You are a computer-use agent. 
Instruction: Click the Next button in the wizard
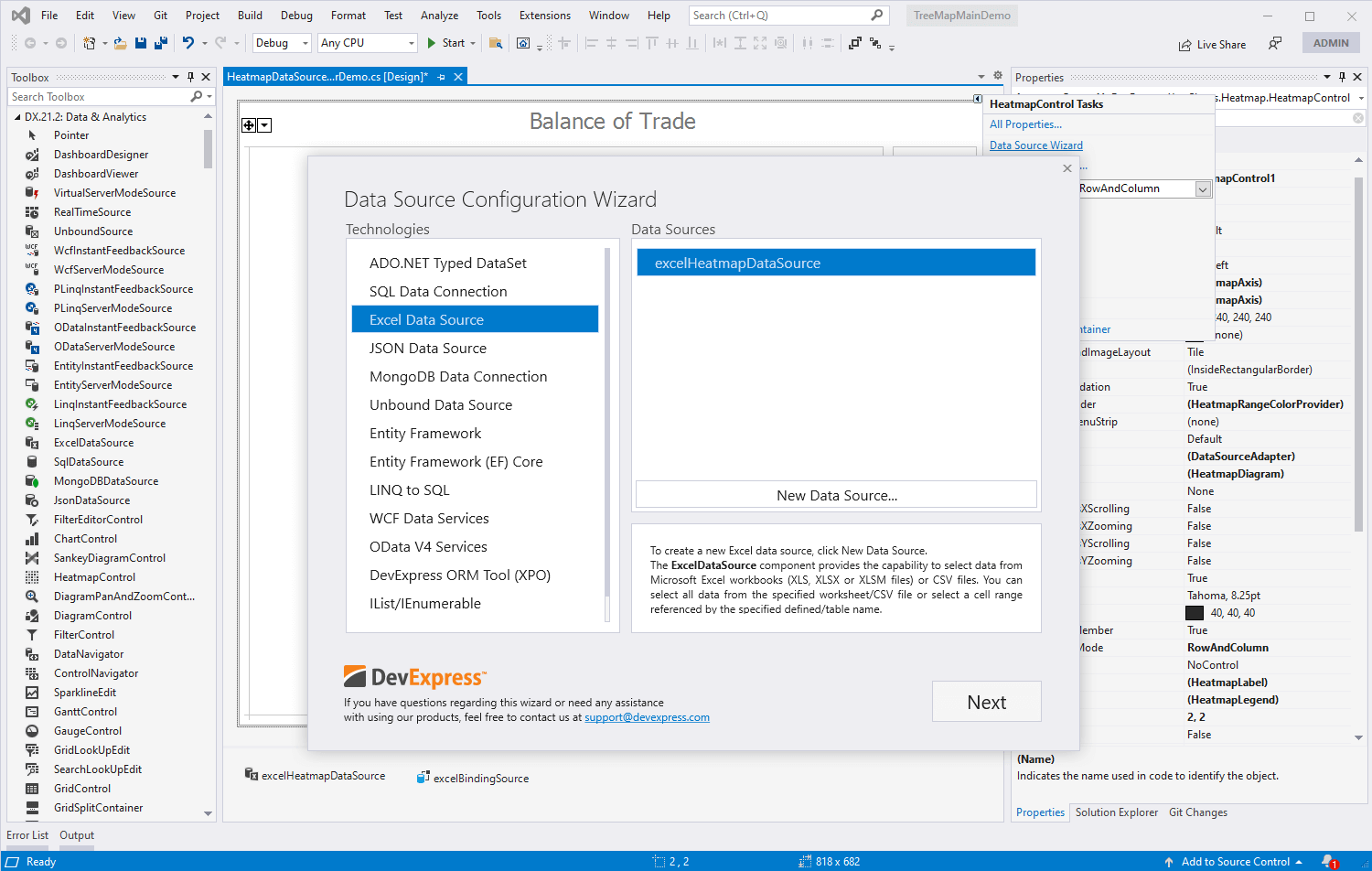pos(986,701)
